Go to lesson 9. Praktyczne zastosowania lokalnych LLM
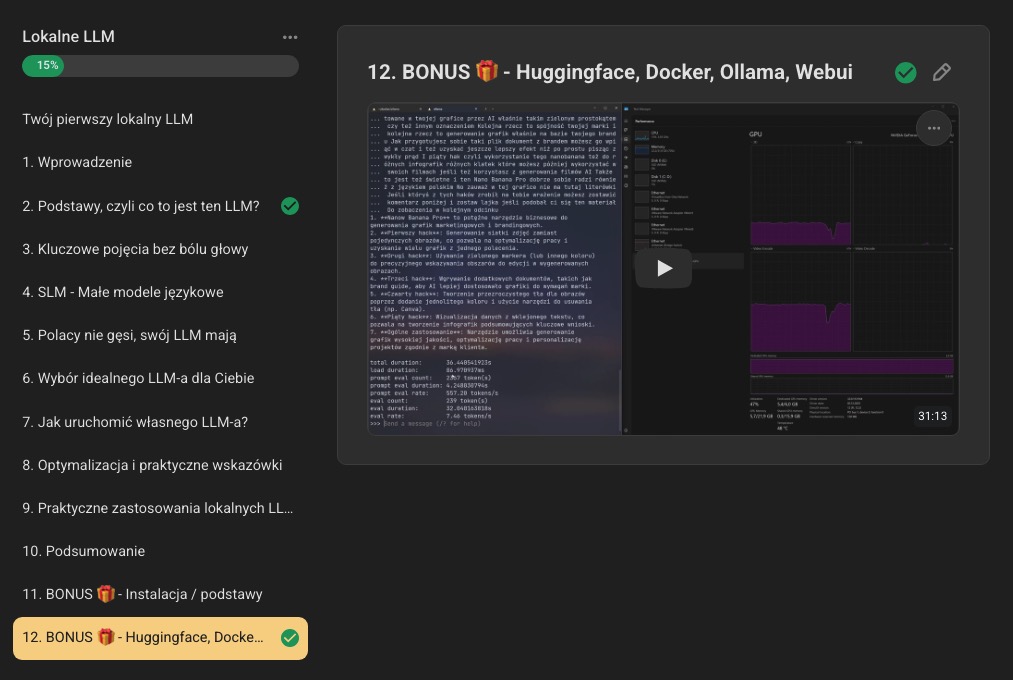This screenshot has width=1013, height=680. click(160, 508)
